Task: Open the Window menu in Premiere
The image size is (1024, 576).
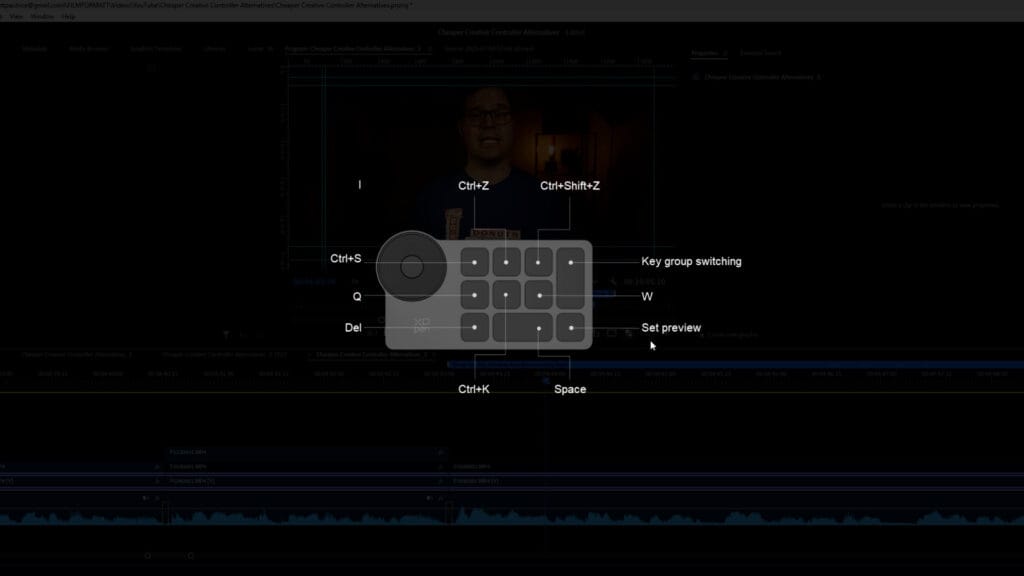Action: point(42,16)
